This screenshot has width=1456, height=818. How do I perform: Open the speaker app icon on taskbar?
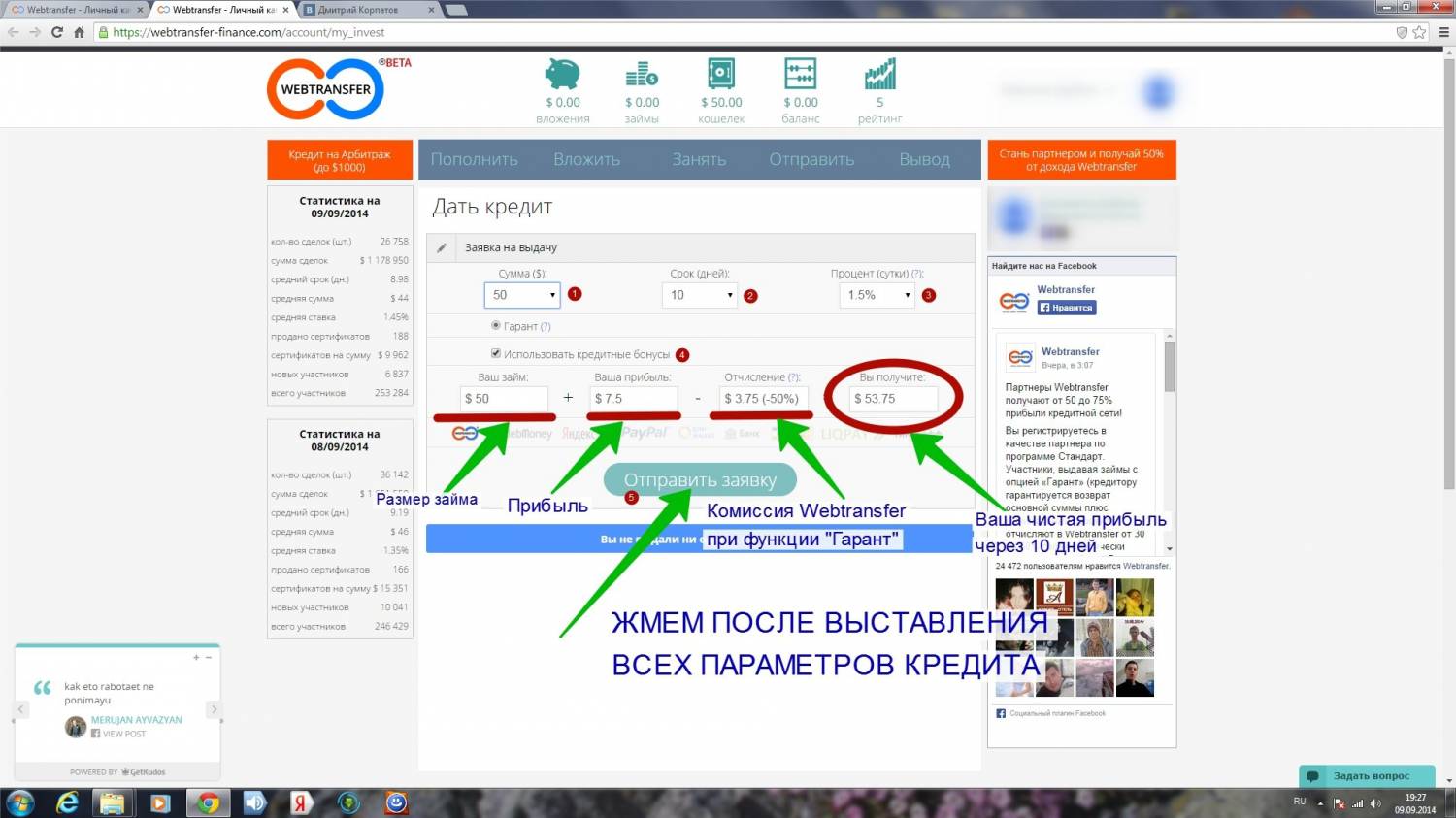point(254,803)
